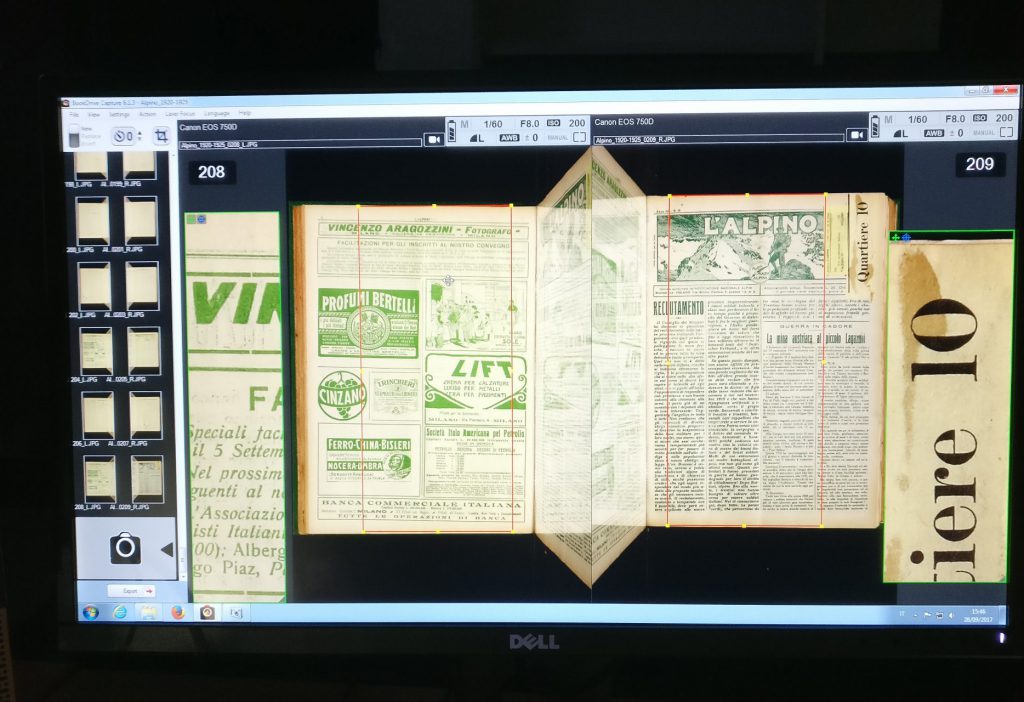Click the left camera AWB white balance icon

point(509,138)
